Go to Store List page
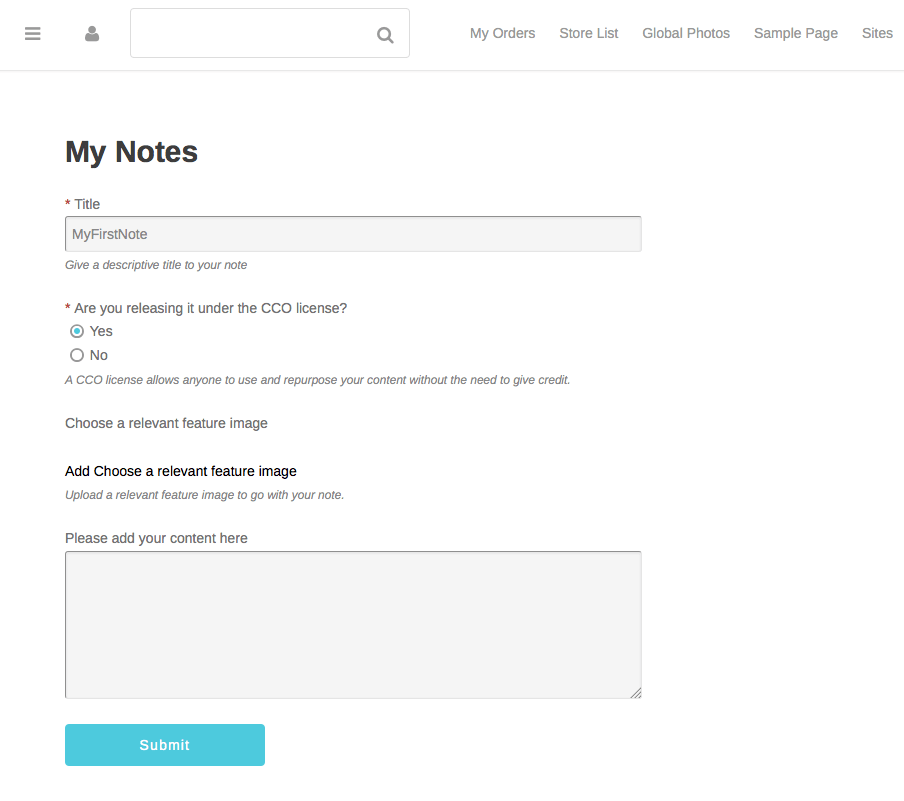This screenshot has height=801, width=904. [588, 33]
